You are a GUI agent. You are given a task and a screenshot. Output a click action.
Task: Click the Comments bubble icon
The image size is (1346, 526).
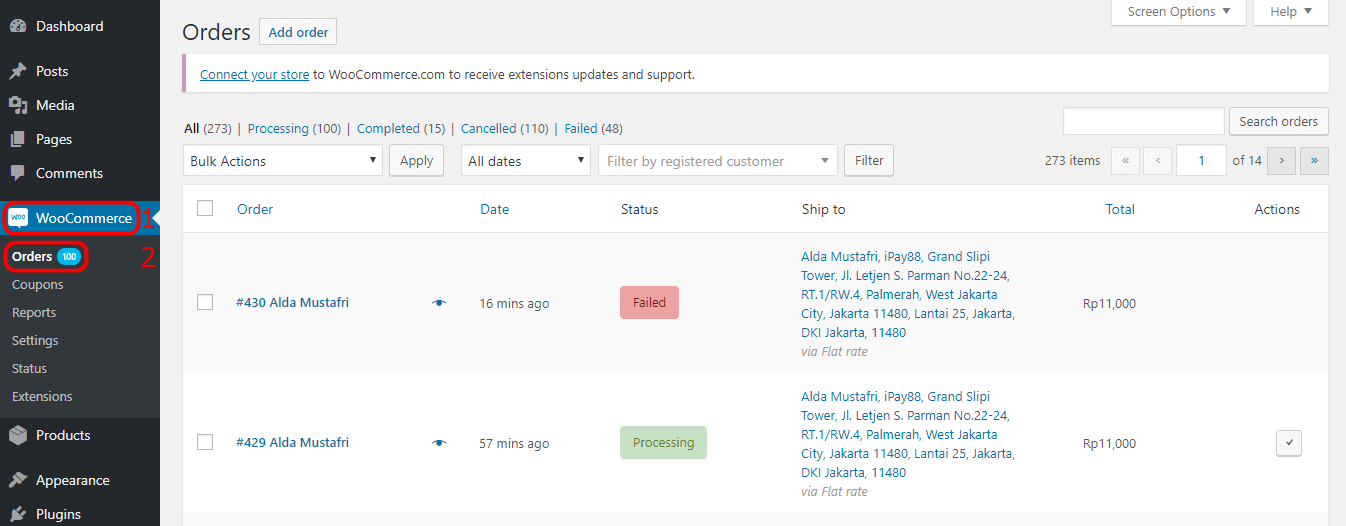coord(18,173)
